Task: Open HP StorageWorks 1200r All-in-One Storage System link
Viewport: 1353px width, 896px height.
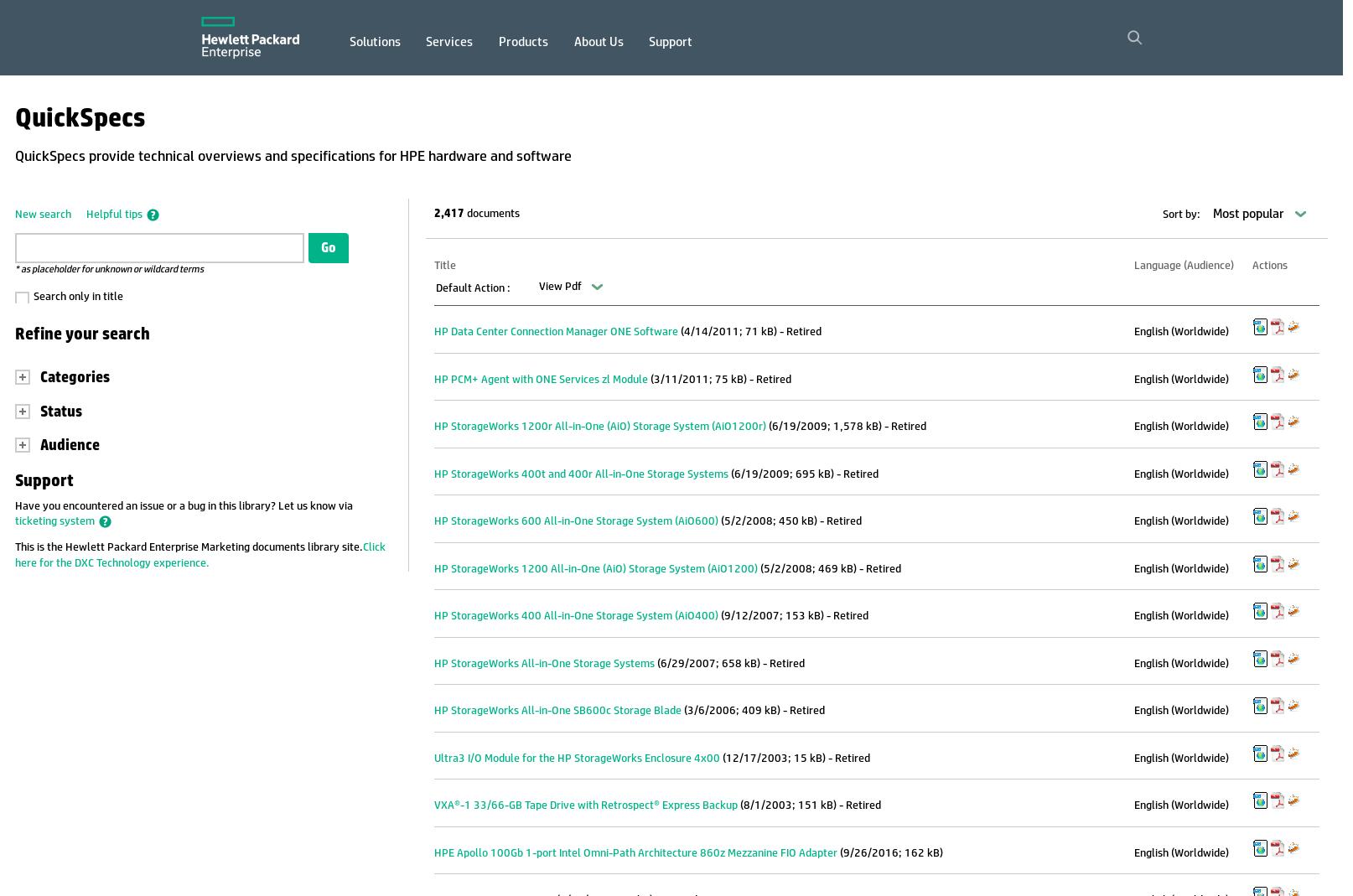Action: click(600, 427)
